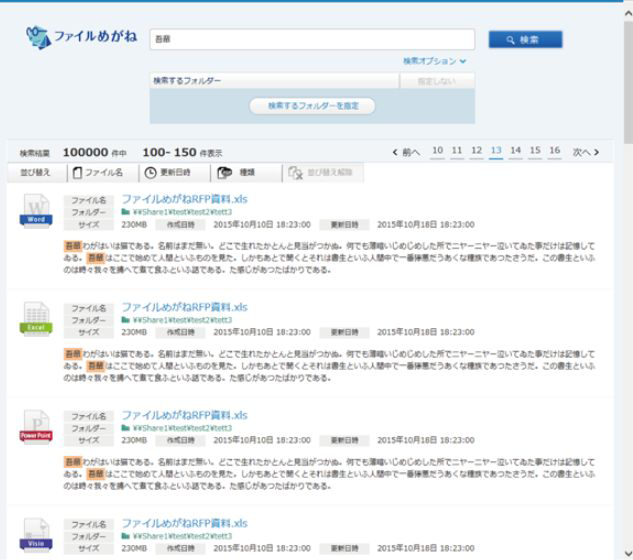Viewport: 633px width, 560px height.
Task: Sort results by 更新日時 clock button
Action: pos(174,173)
